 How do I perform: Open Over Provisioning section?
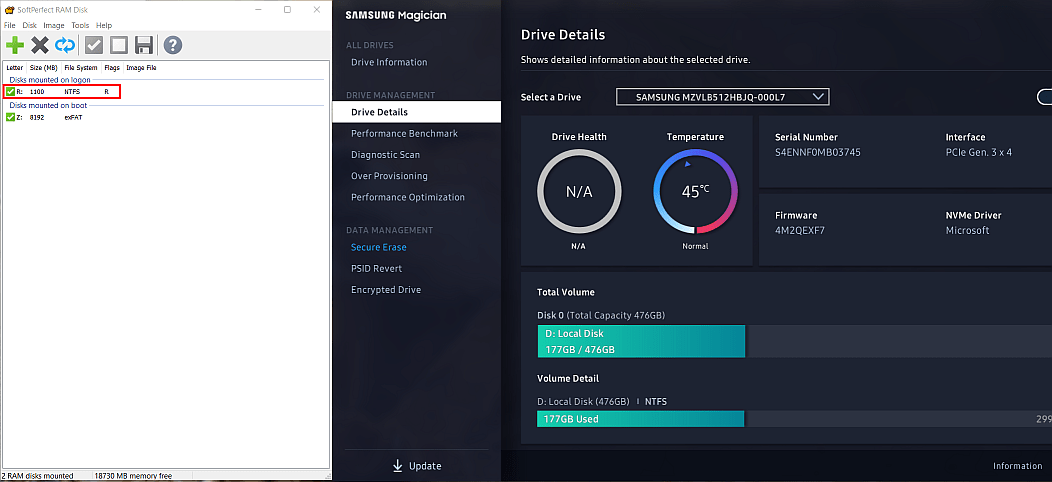click(x=389, y=176)
